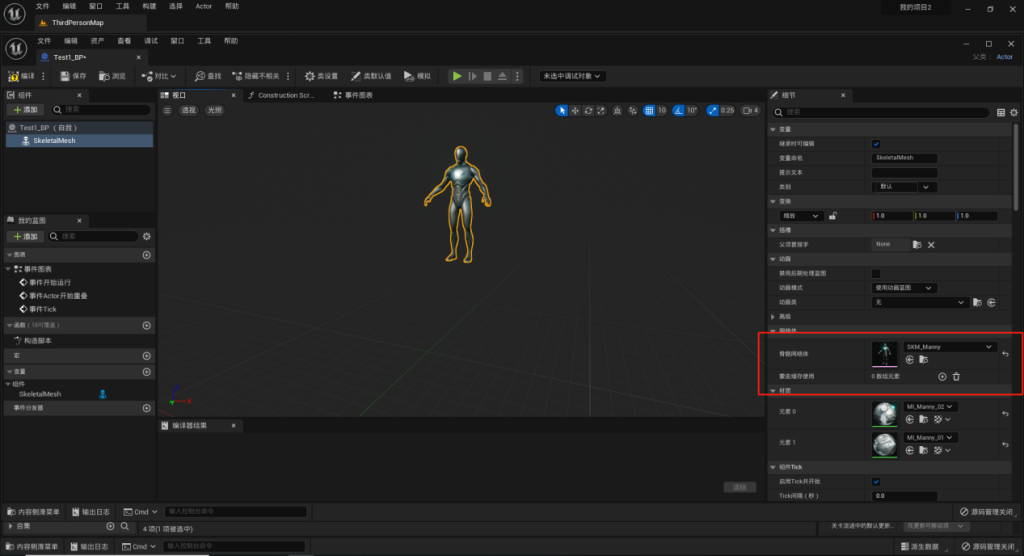Toggle the 启用Tick并开始 checkbox
Screen dimensions: 1024x556
click(x=876, y=481)
